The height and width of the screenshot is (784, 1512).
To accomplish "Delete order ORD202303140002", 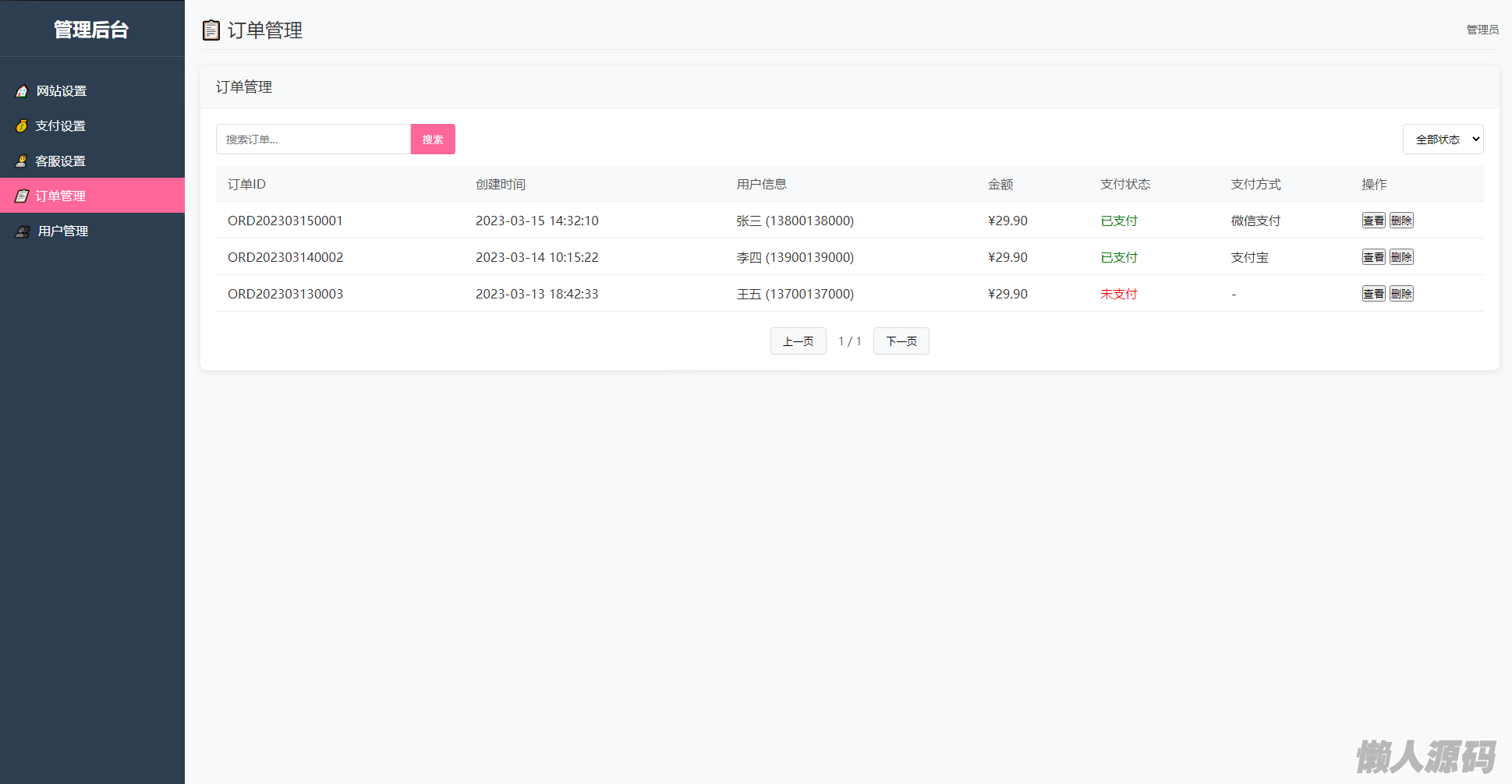I will pyautogui.click(x=1401, y=257).
